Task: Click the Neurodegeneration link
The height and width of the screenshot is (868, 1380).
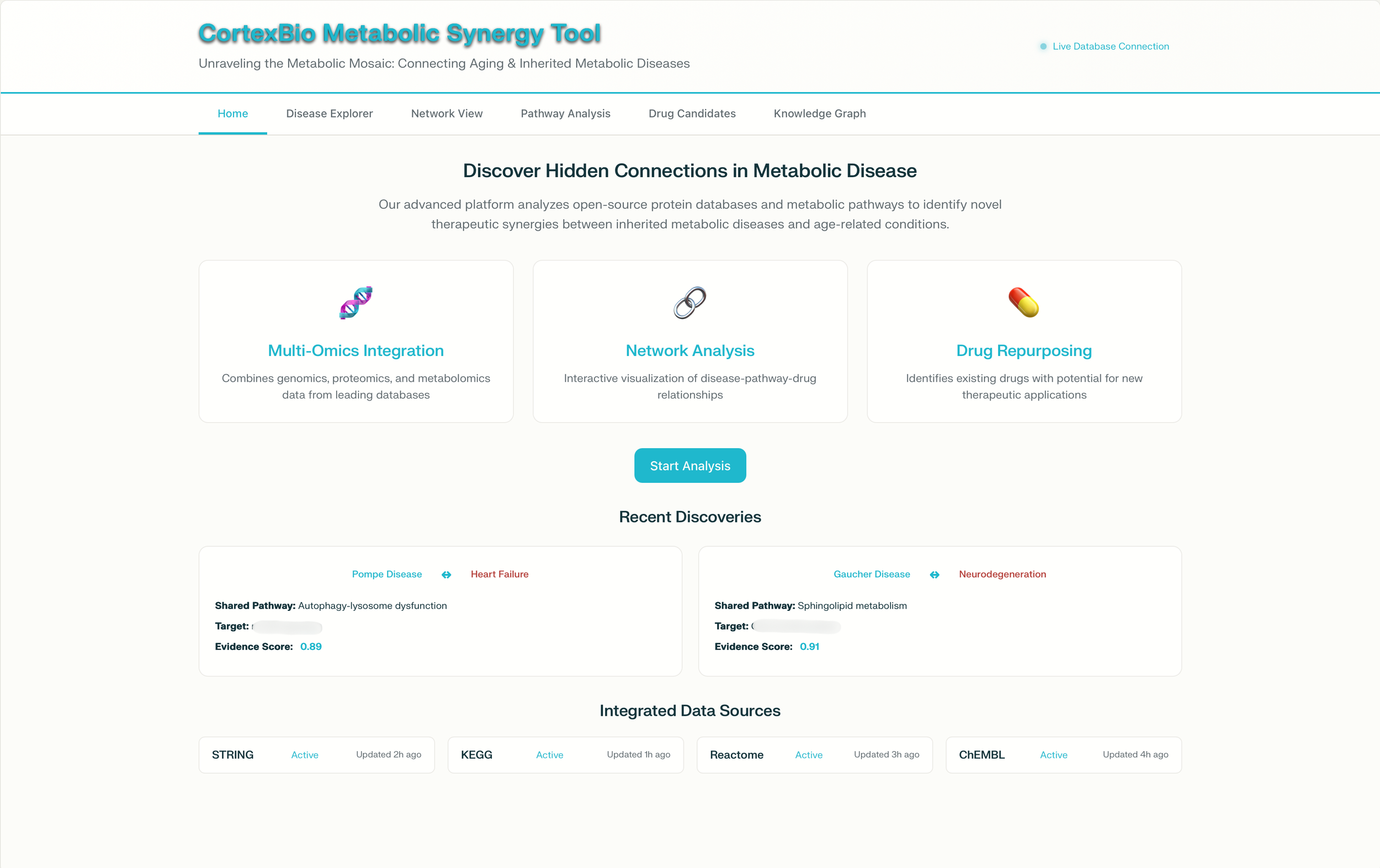Action: click(1002, 574)
